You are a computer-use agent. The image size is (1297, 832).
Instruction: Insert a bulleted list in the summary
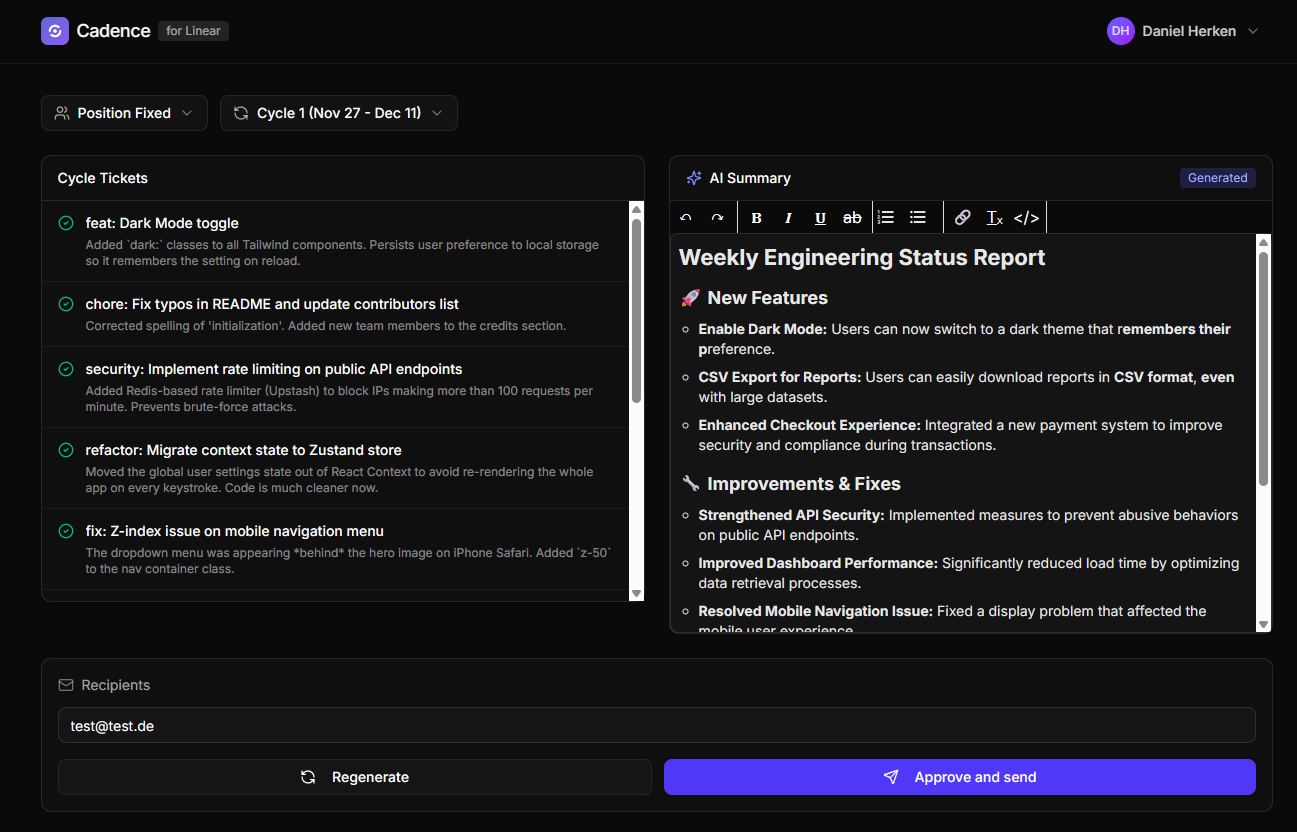pyautogui.click(x=918, y=217)
